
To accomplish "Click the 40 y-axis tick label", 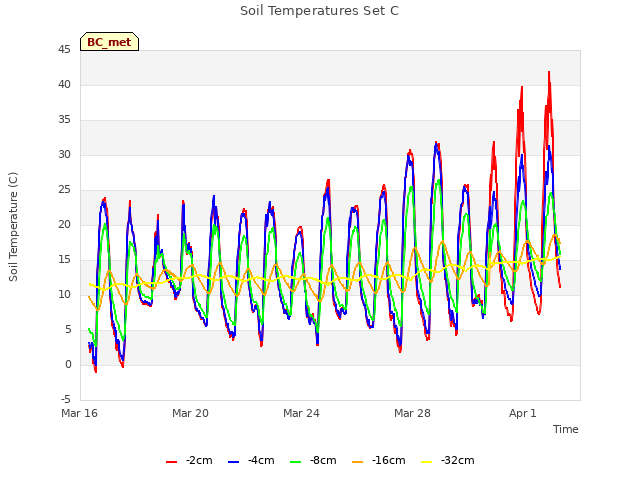I will pos(64,84).
